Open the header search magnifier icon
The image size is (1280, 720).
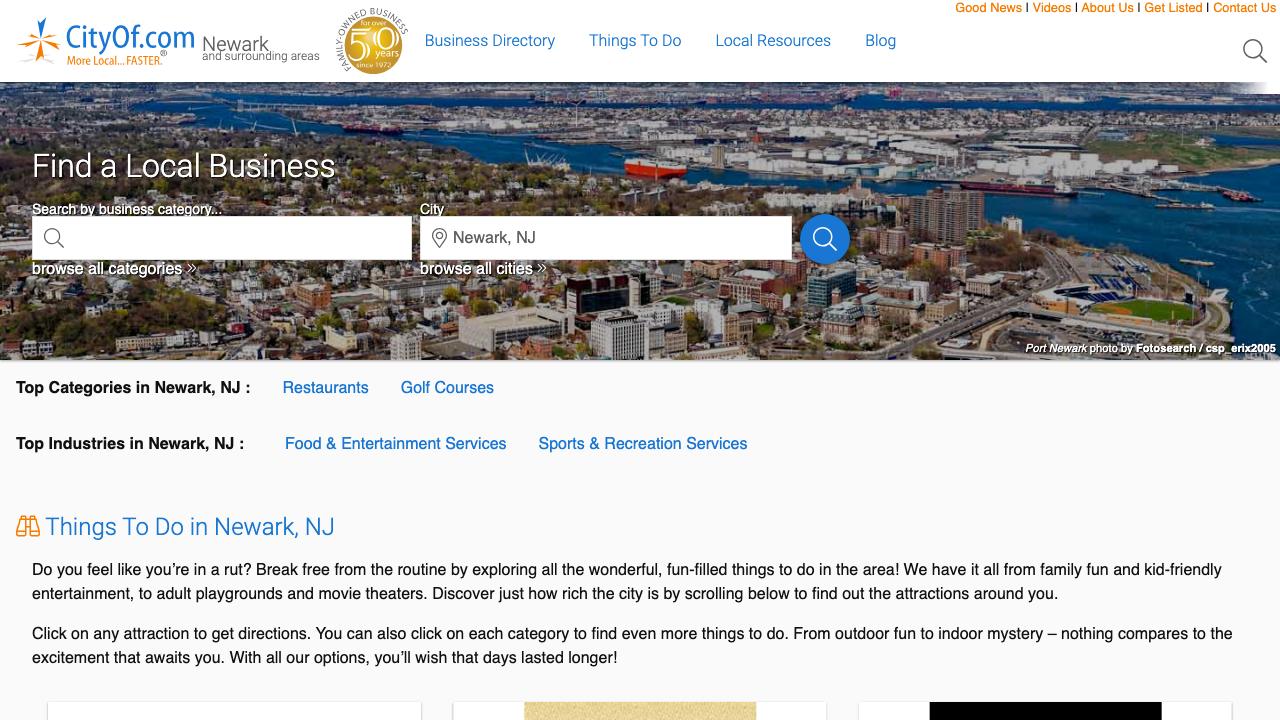(1254, 51)
